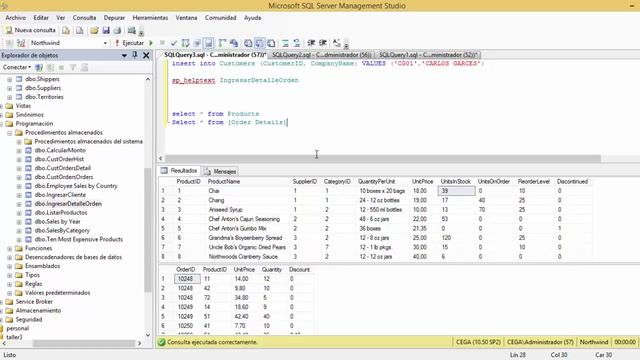Open the Conectar dropdown in Object Explorer
The image size is (640, 360).
[x=17, y=67]
